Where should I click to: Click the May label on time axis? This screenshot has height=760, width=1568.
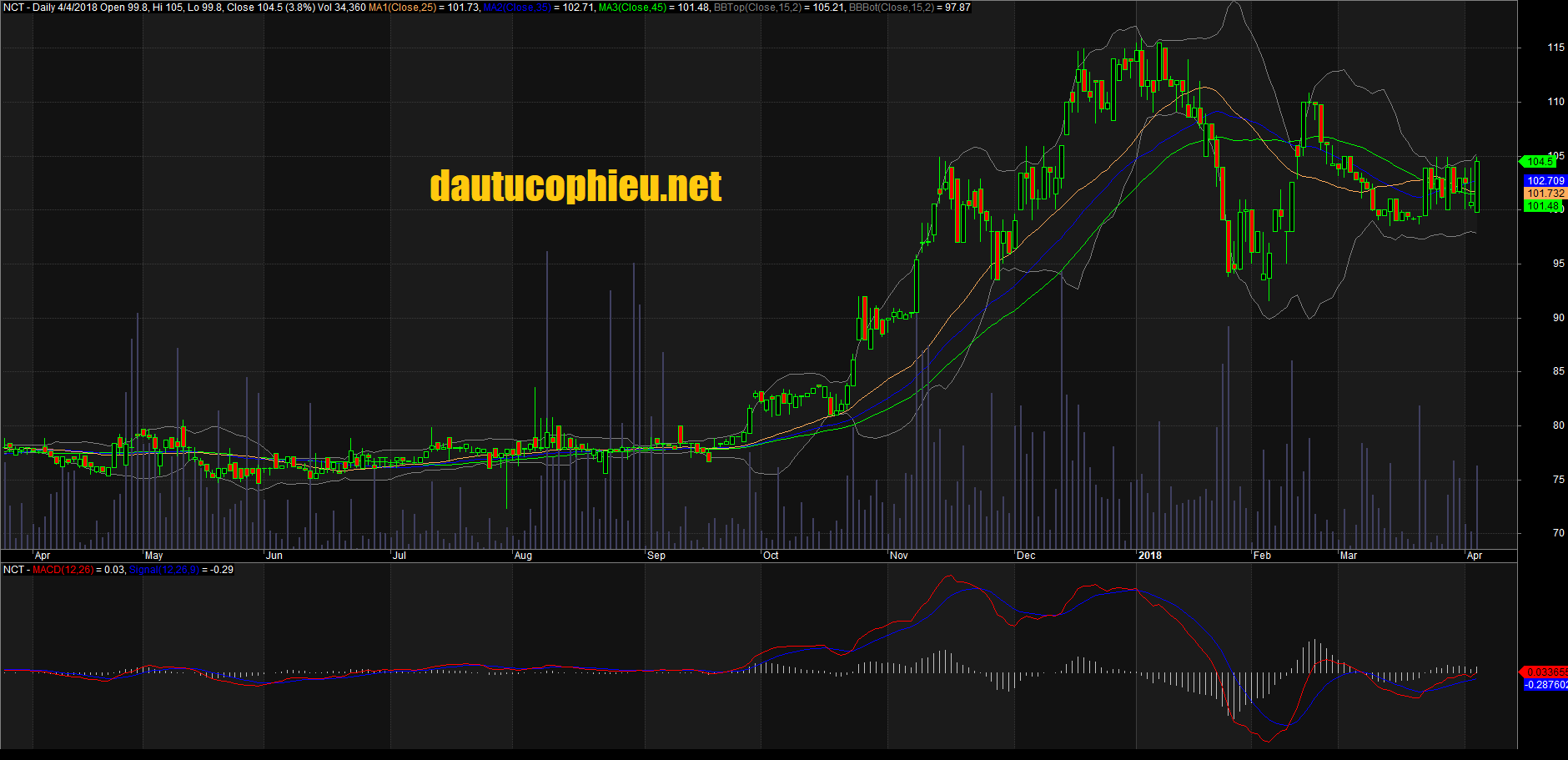coord(154,556)
